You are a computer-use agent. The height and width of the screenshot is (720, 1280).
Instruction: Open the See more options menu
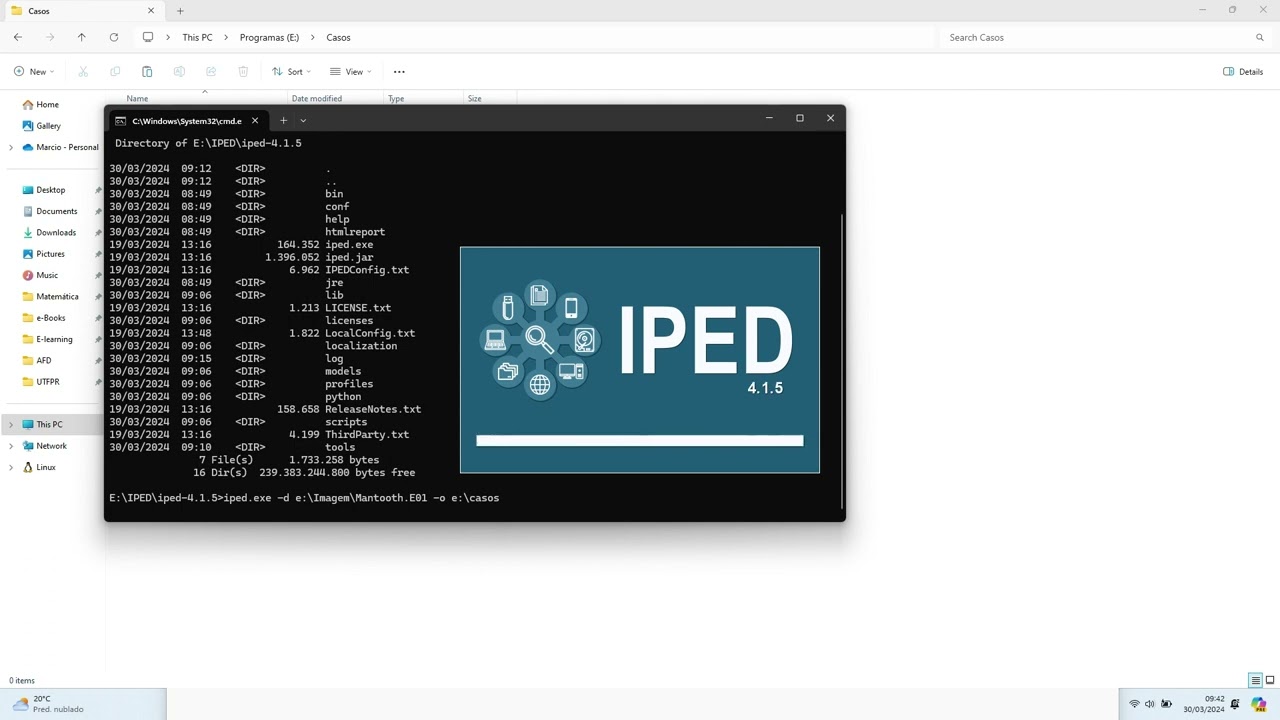pos(399,72)
